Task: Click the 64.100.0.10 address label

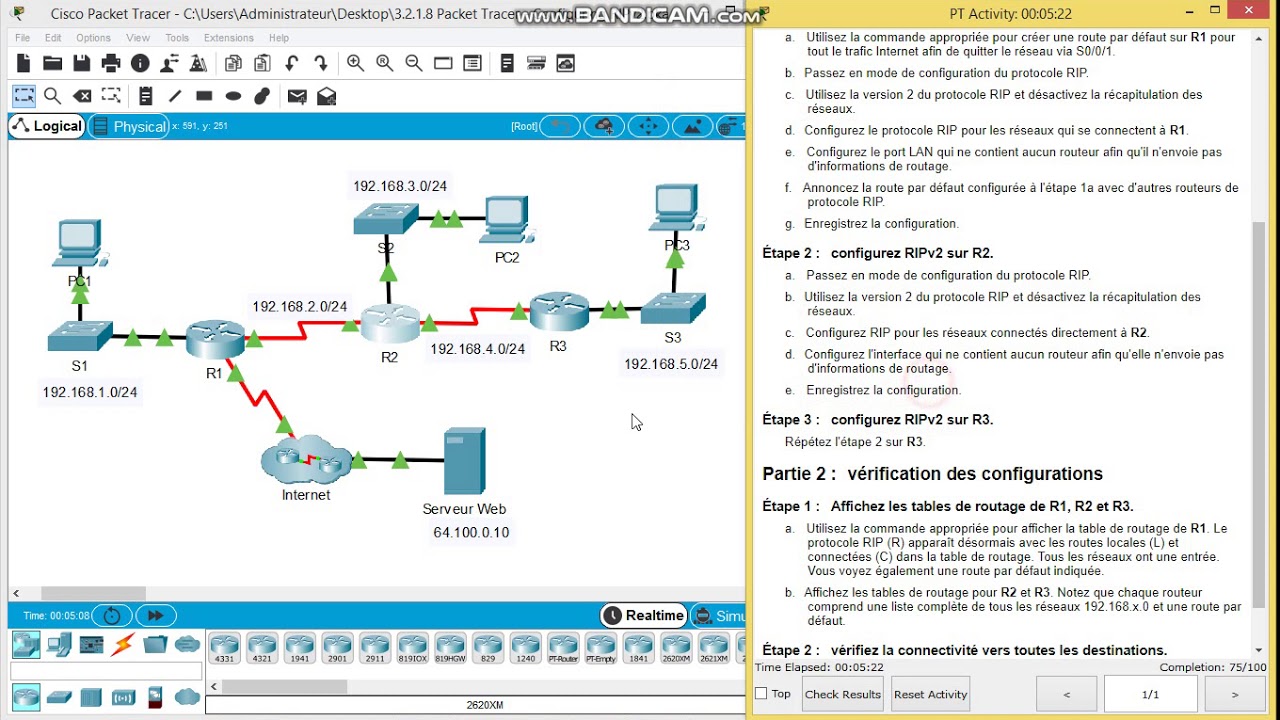Action: pyautogui.click(x=471, y=532)
